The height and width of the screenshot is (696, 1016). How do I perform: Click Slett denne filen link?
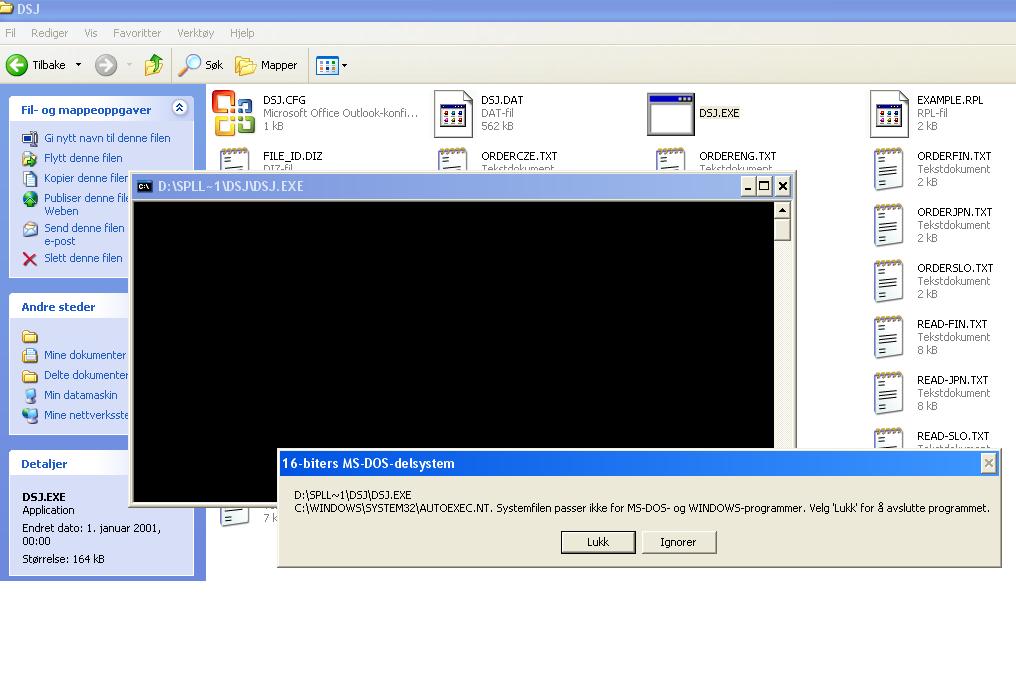[x=83, y=258]
